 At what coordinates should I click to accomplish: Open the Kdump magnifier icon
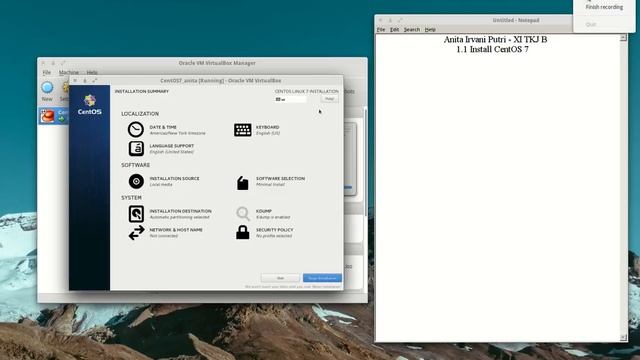coord(242,213)
